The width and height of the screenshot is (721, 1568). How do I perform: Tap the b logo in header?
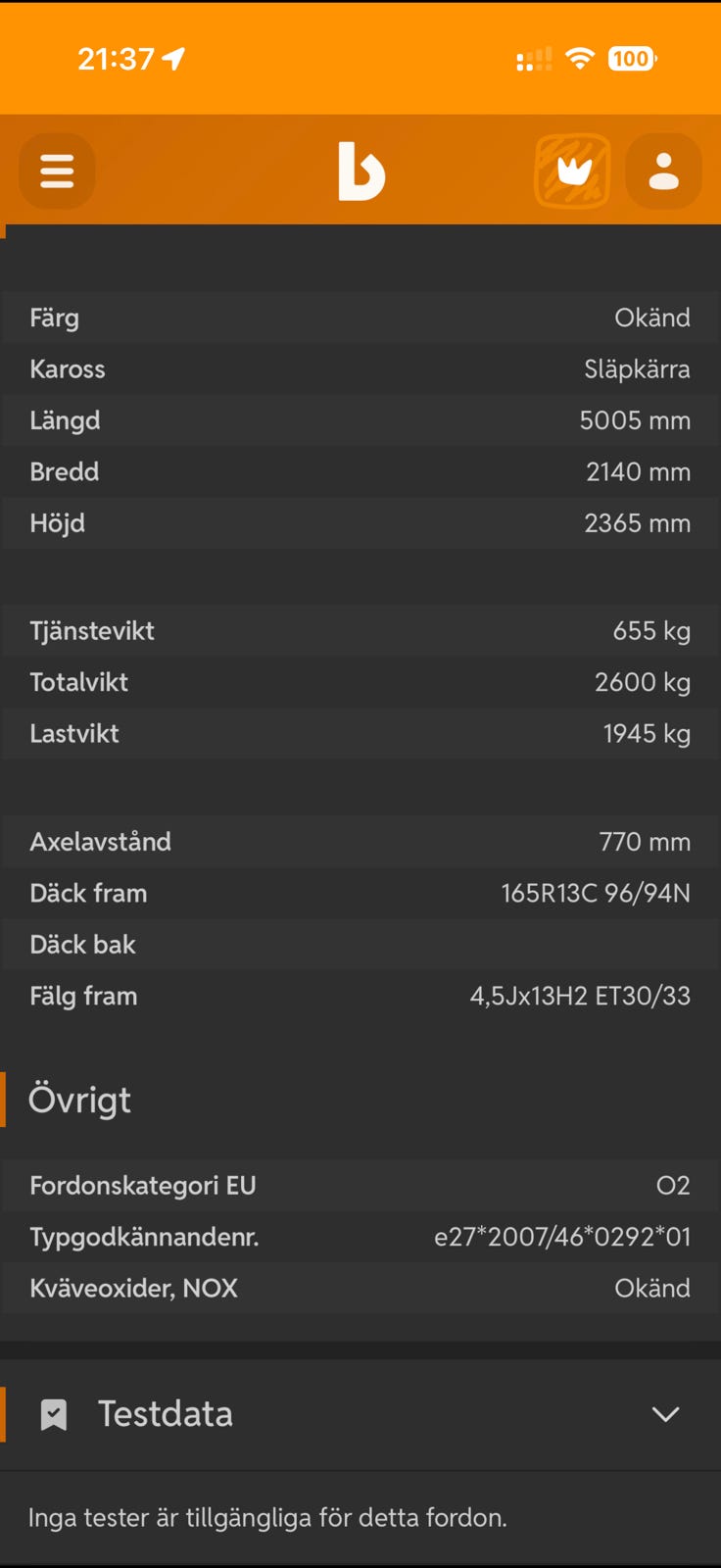coord(361,171)
